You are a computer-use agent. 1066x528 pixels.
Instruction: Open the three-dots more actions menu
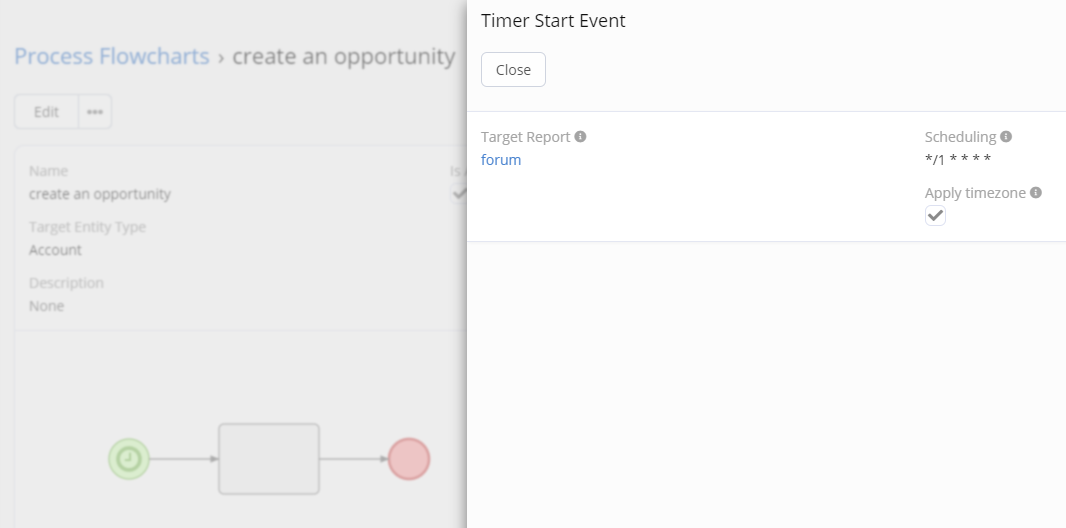tap(95, 112)
